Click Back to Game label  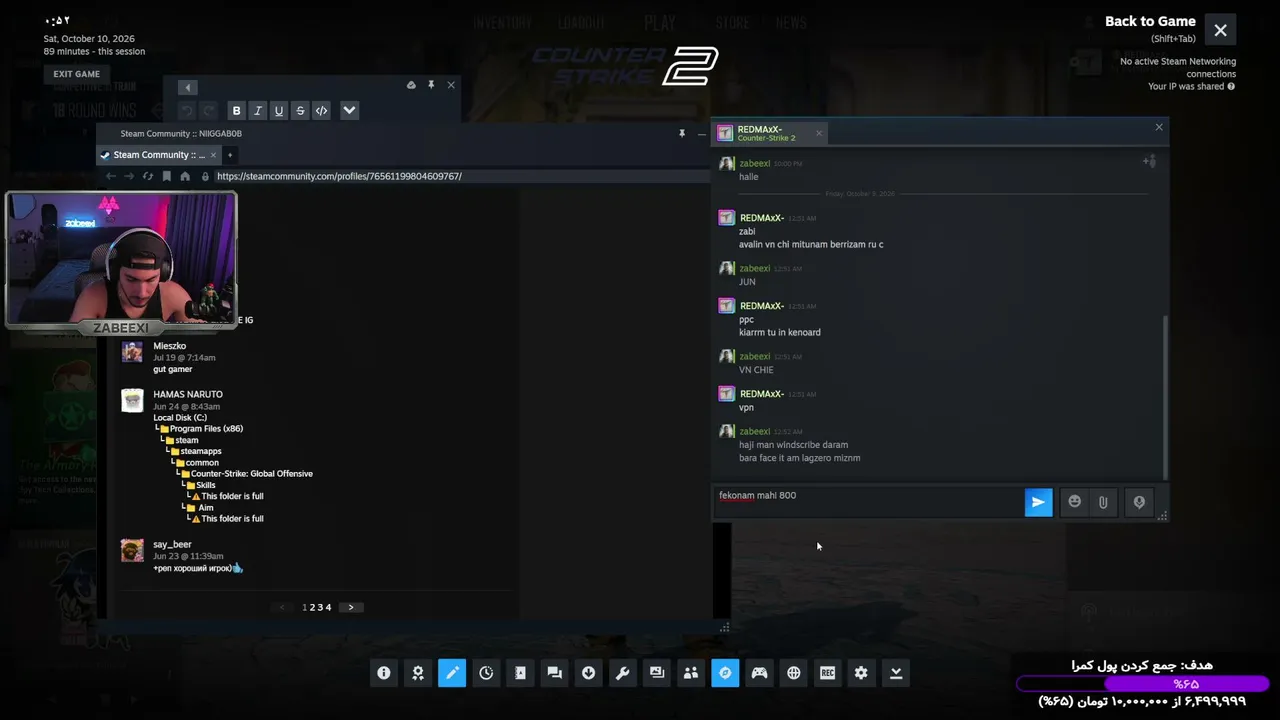(1150, 21)
